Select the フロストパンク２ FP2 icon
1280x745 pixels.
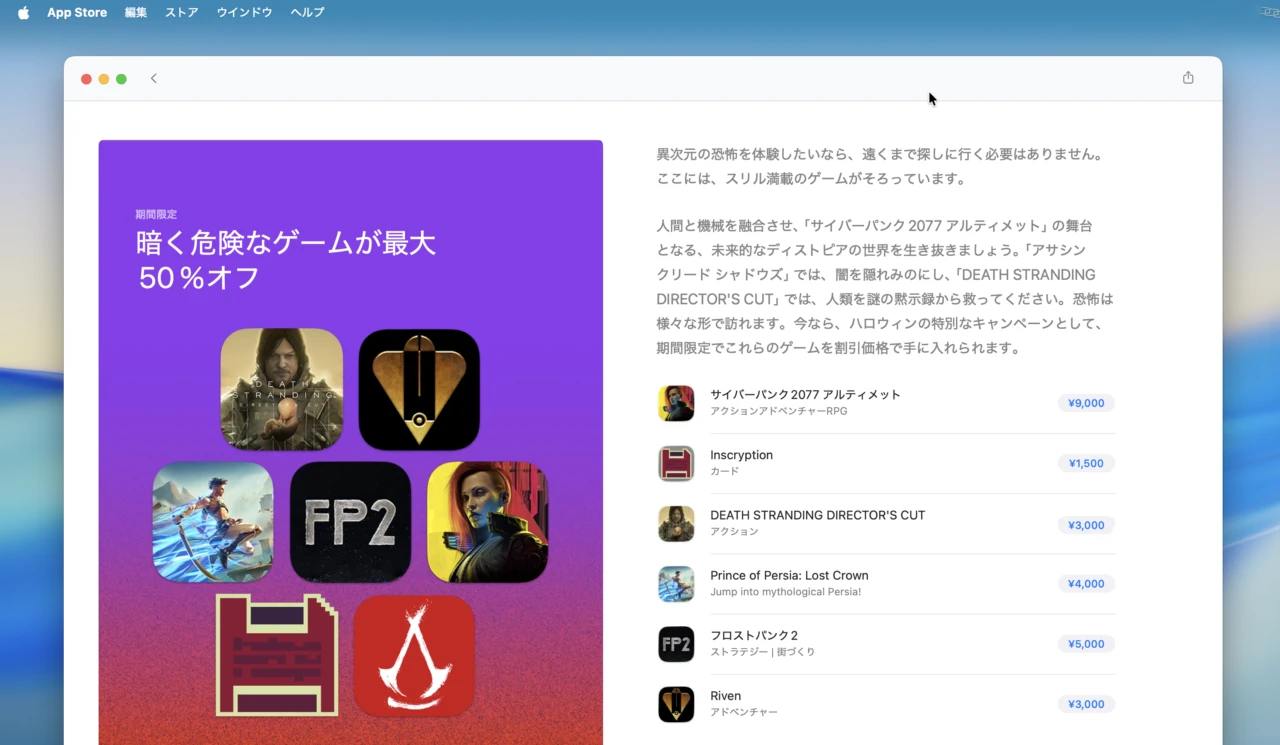[676, 644]
